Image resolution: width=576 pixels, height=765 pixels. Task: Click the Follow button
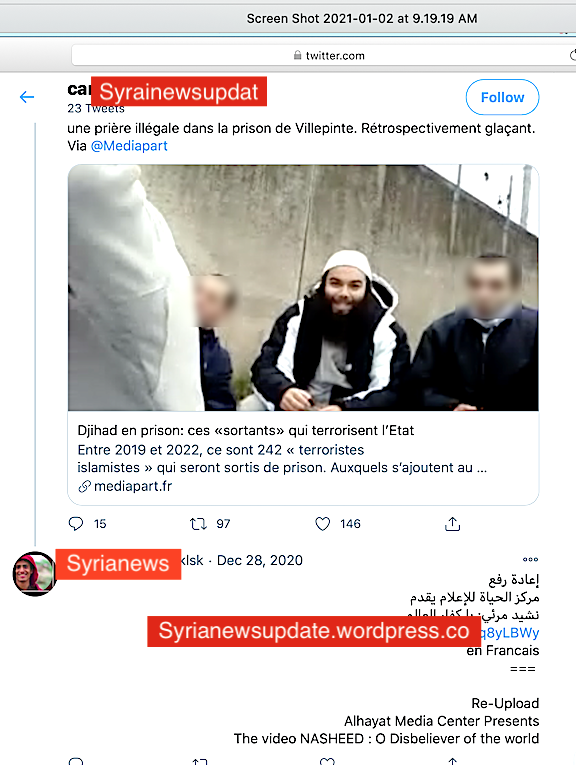point(502,98)
